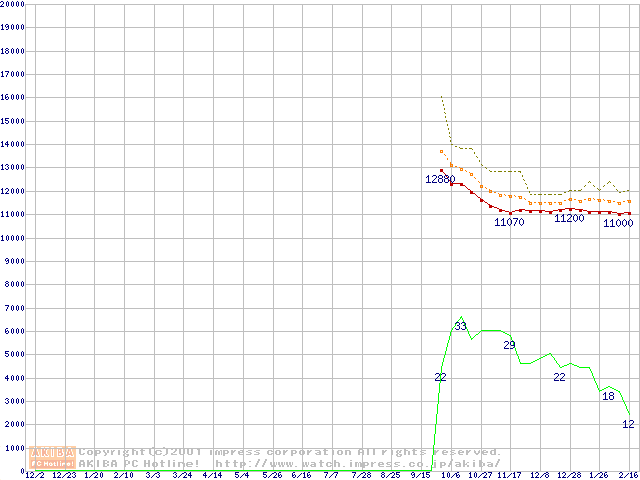The width and height of the screenshot is (640, 480).
Task: Select the 18 count label on green line
Action: tap(608, 396)
